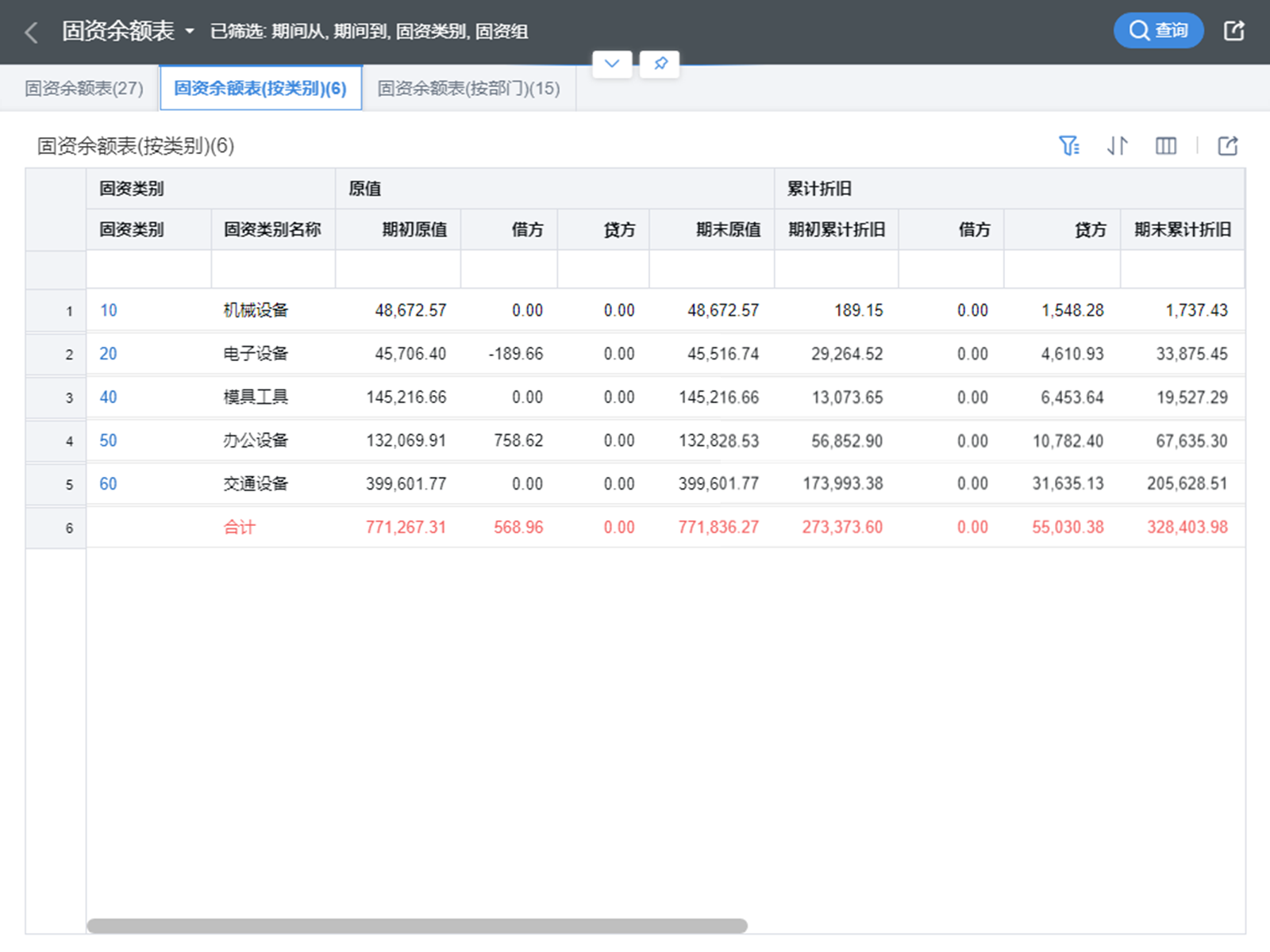Open asset category link 20
This screenshot has height=952, width=1270.
pyautogui.click(x=109, y=354)
